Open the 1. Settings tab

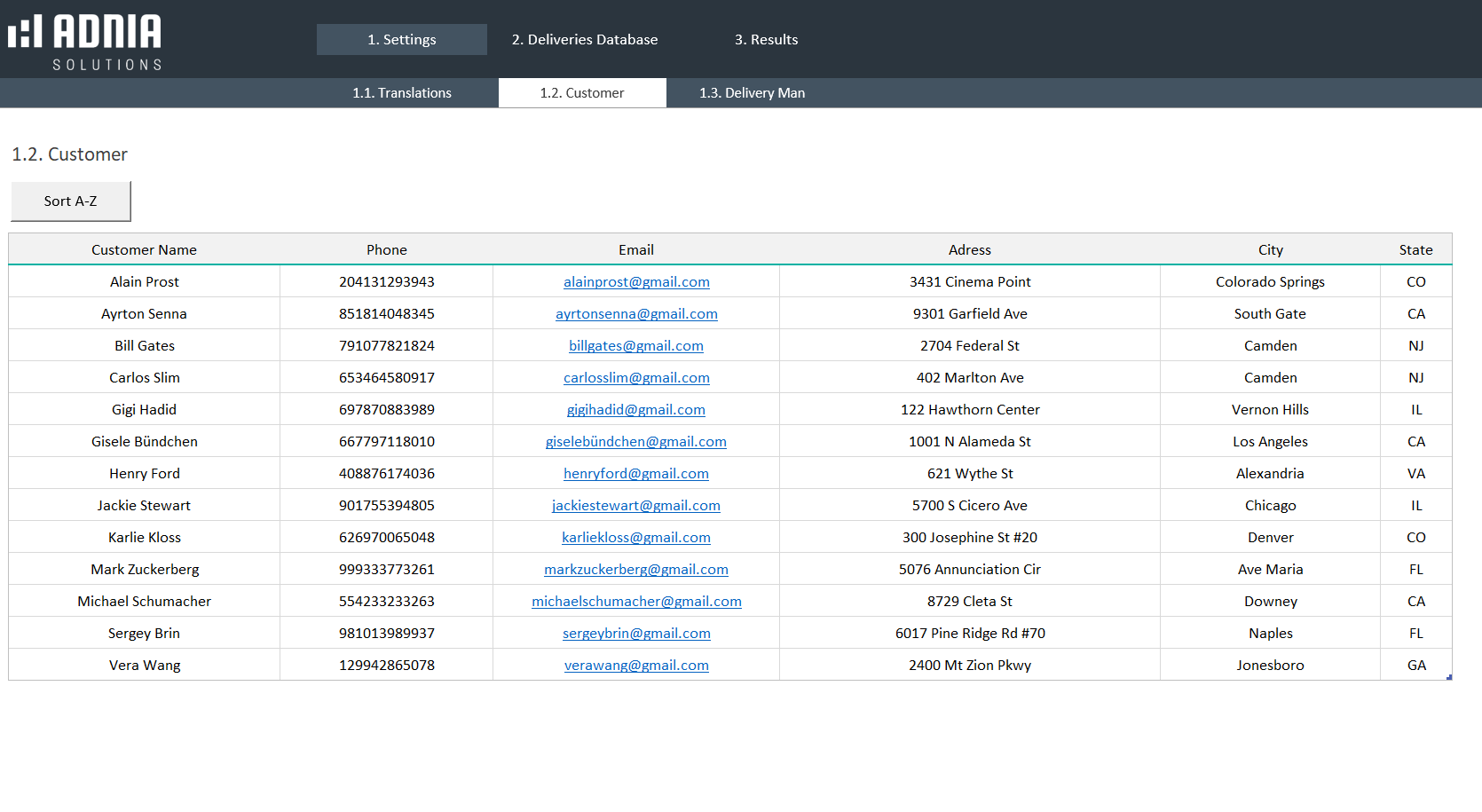point(401,40)
